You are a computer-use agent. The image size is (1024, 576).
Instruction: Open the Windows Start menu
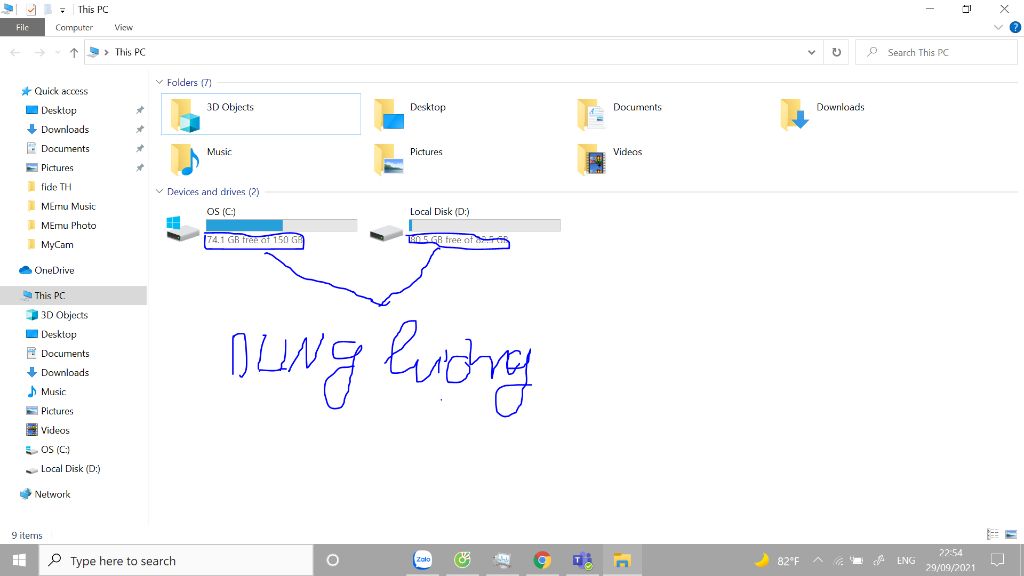click(19, 560)
